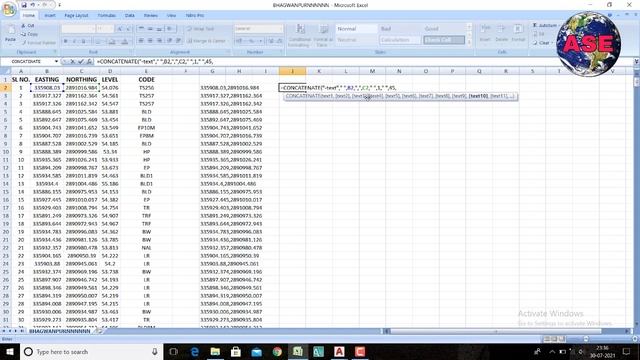Apply the Bad cell style
This screenshot has height=360, width=640.
click(x=399, y=29)
